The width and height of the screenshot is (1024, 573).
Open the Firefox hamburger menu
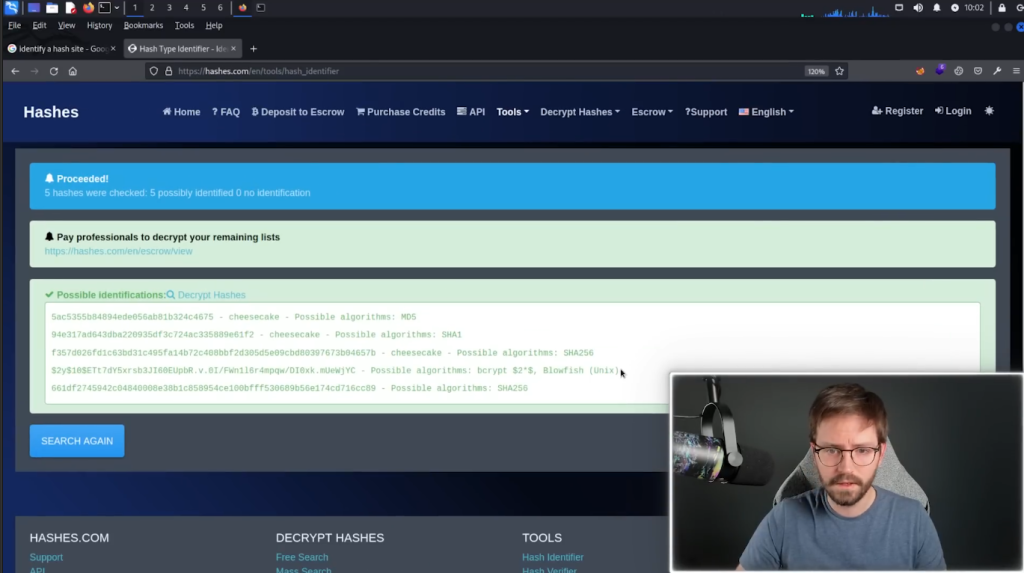click(1016, 71)
